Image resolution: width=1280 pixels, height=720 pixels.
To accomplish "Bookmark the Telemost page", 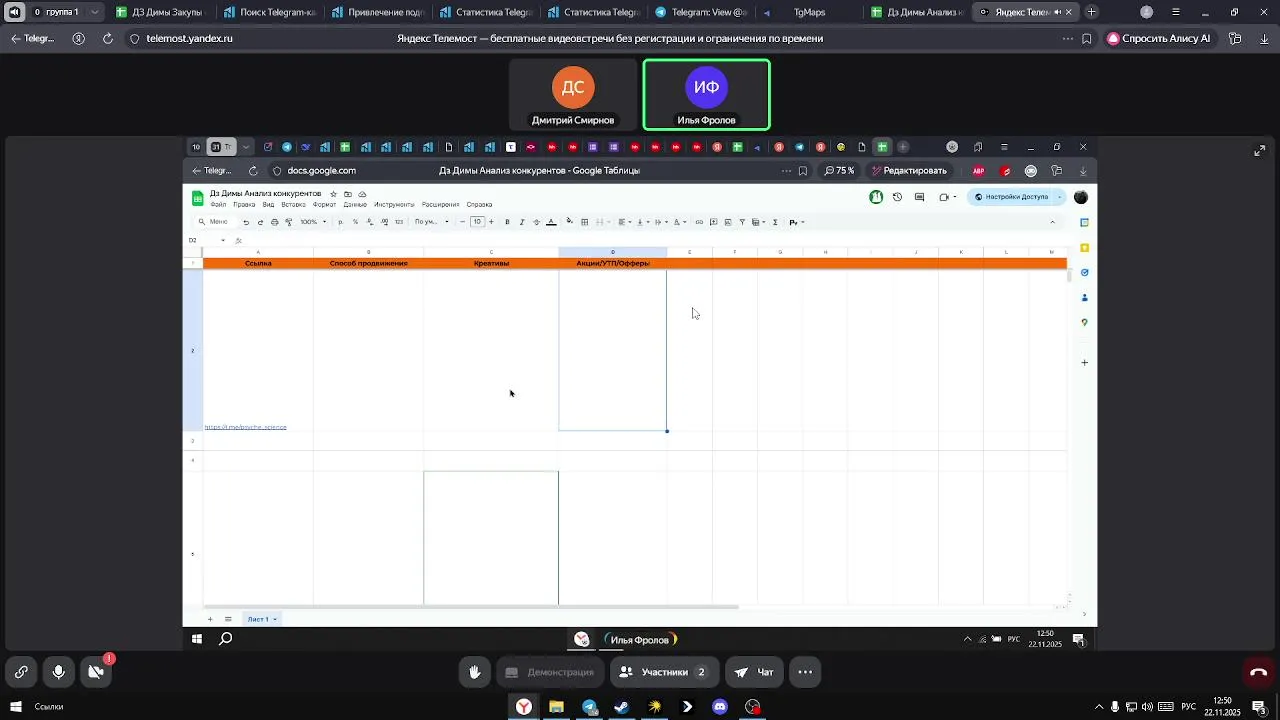I will (x=1087, y=38).
